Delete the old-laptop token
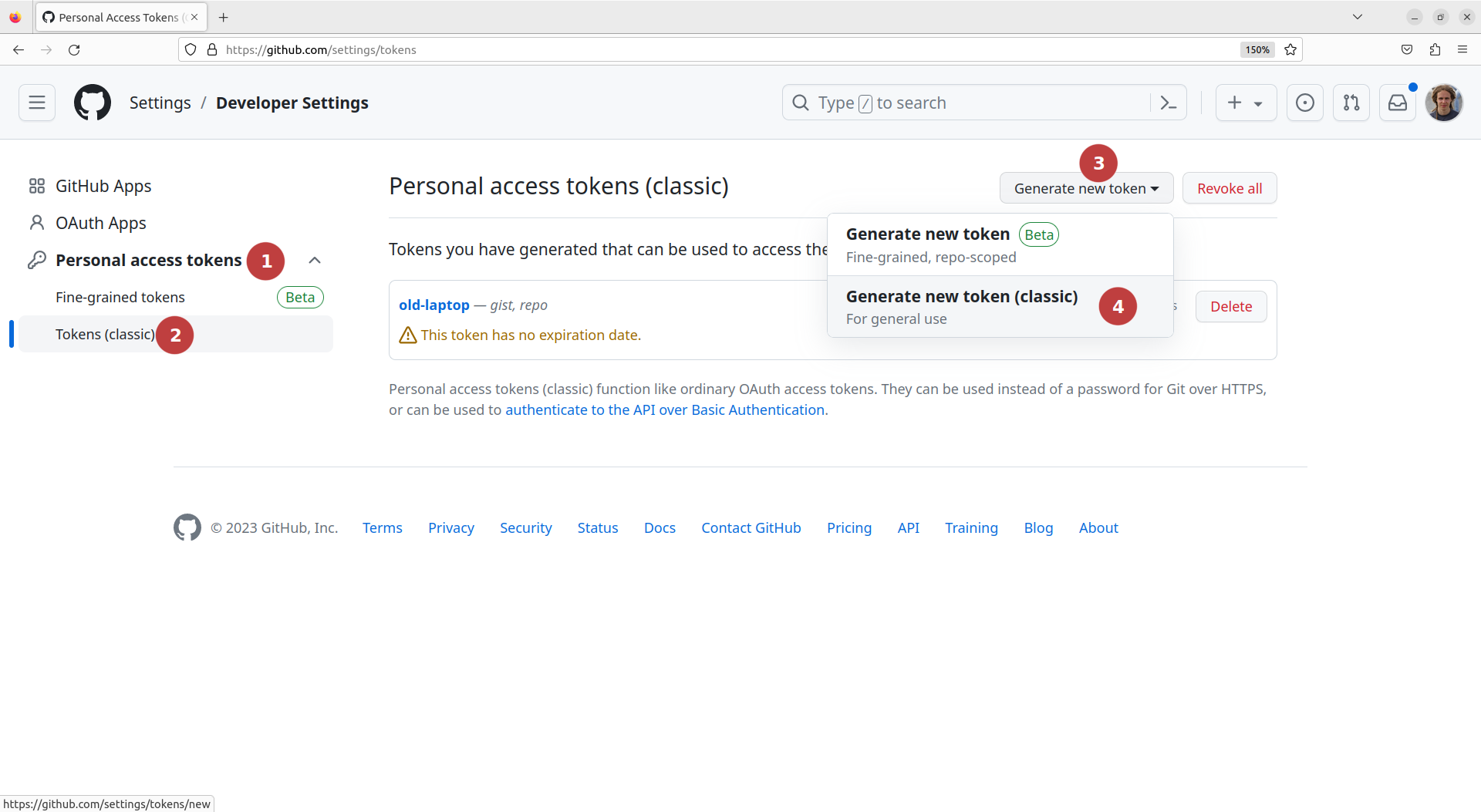1481x812 pixels. tap(1231, 306)
